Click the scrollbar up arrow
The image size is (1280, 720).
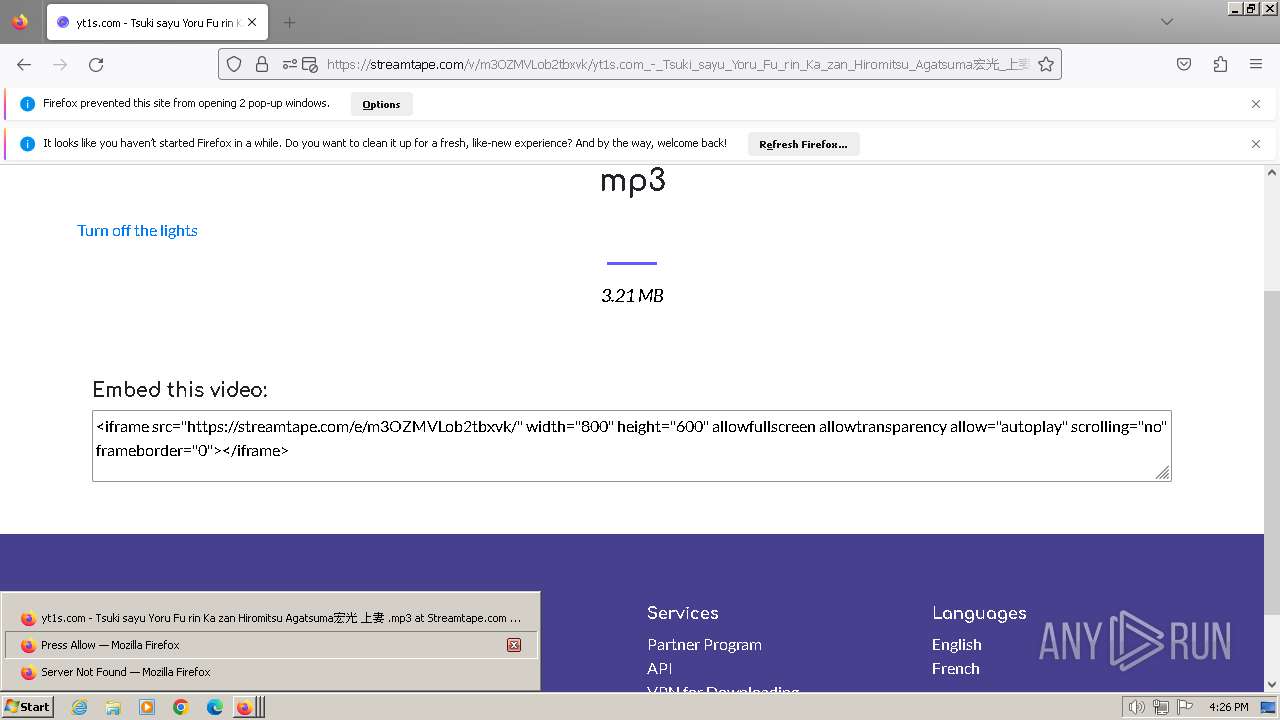coord(1272,173)
